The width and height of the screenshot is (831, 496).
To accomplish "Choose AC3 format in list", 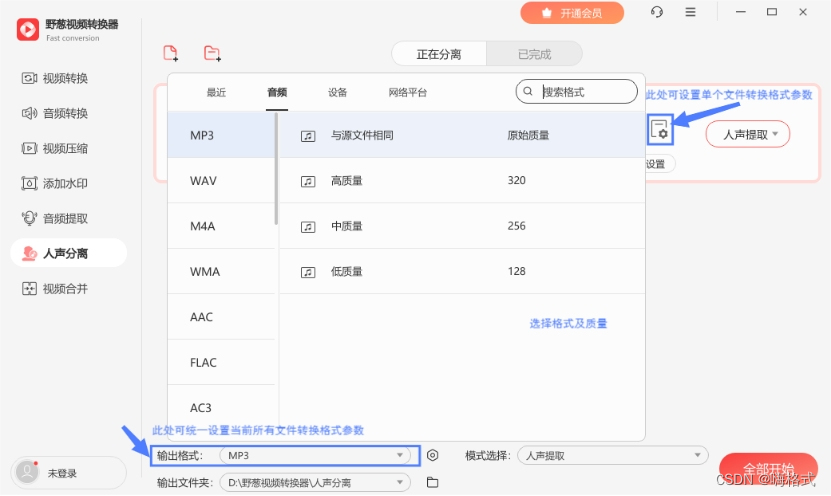I will pyautogui.click(x=221, y=408).
